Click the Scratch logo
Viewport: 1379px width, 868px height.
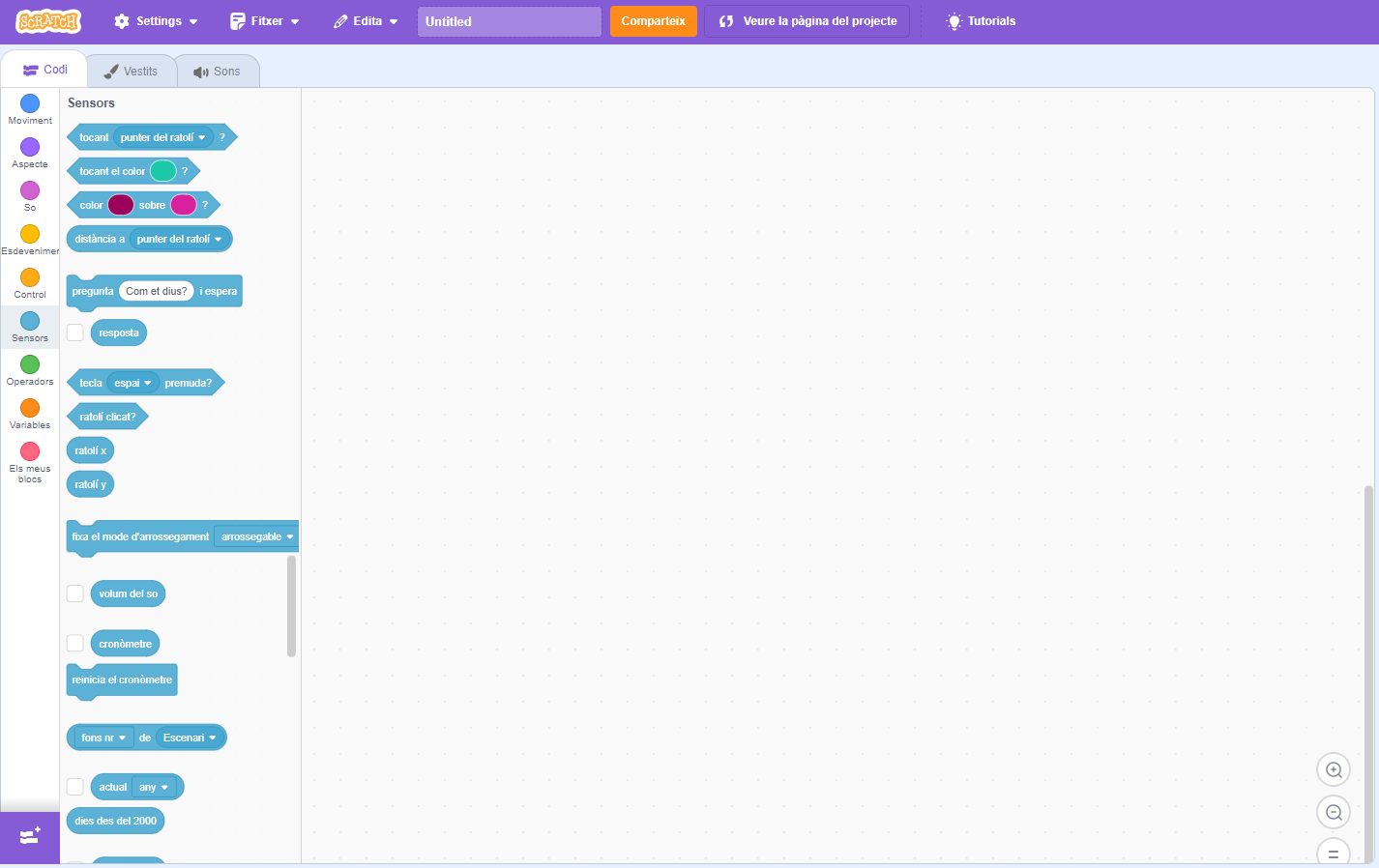48,21
